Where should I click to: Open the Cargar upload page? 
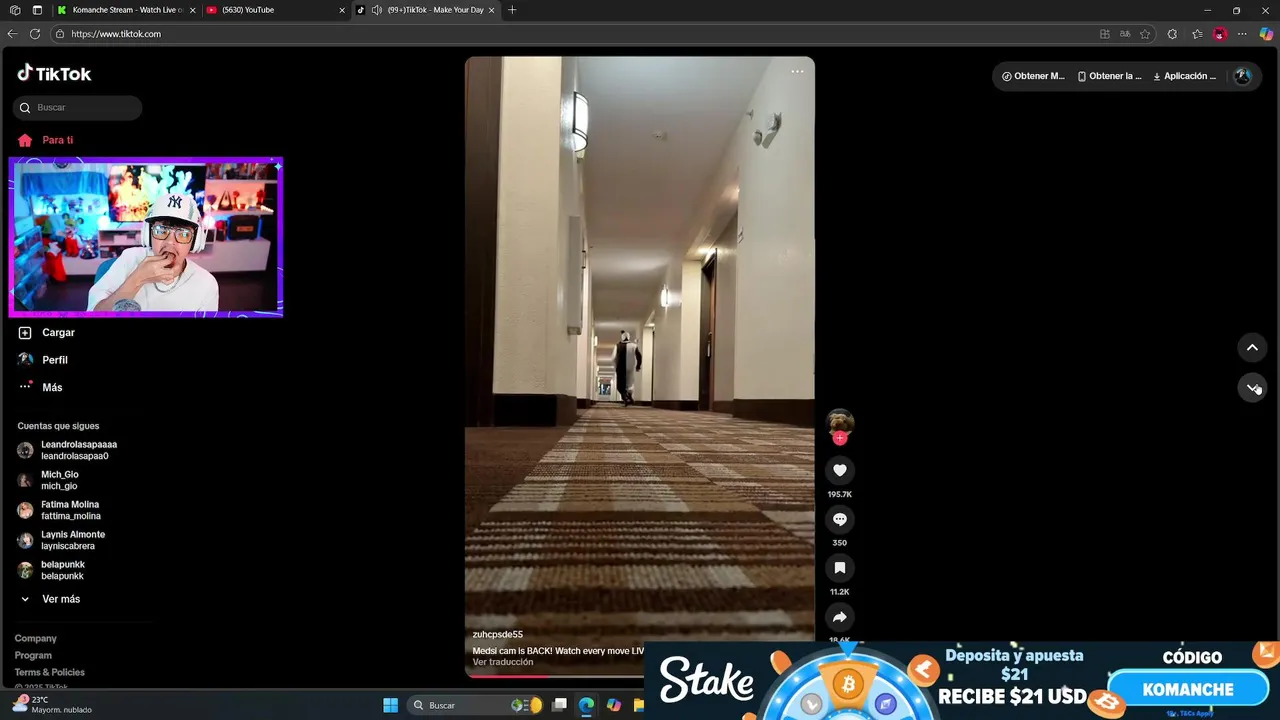pos(48,332)
